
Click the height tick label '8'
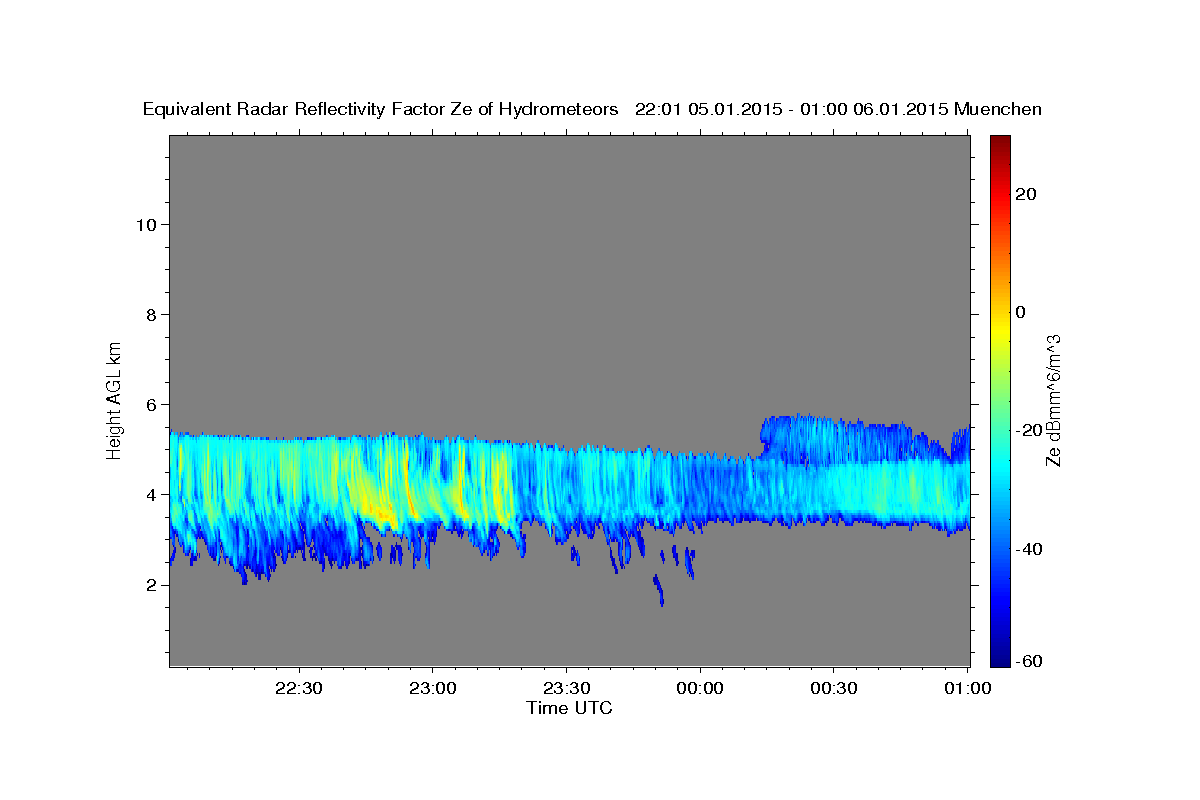[x=152, y=314]
